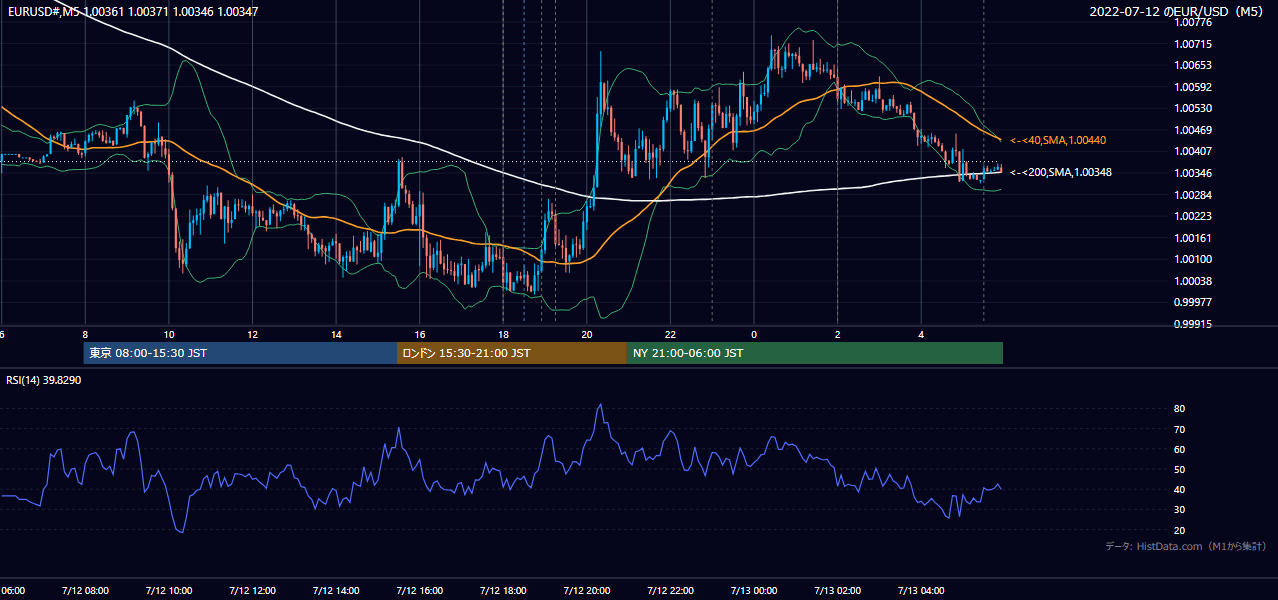Image resolution: width=1278 pixels, height=600 pixels.
Task: Select hour label 16 under the price chart
Action: point(420,334)
